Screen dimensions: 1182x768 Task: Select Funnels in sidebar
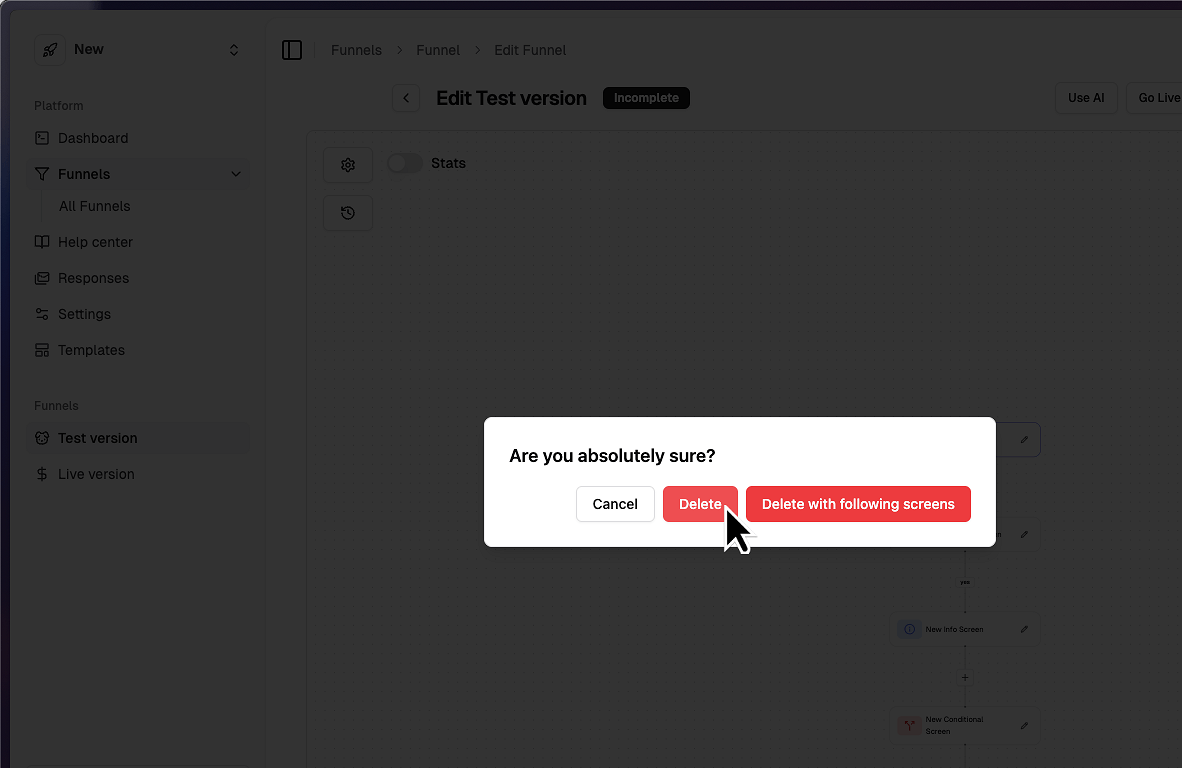click(139, 174)
